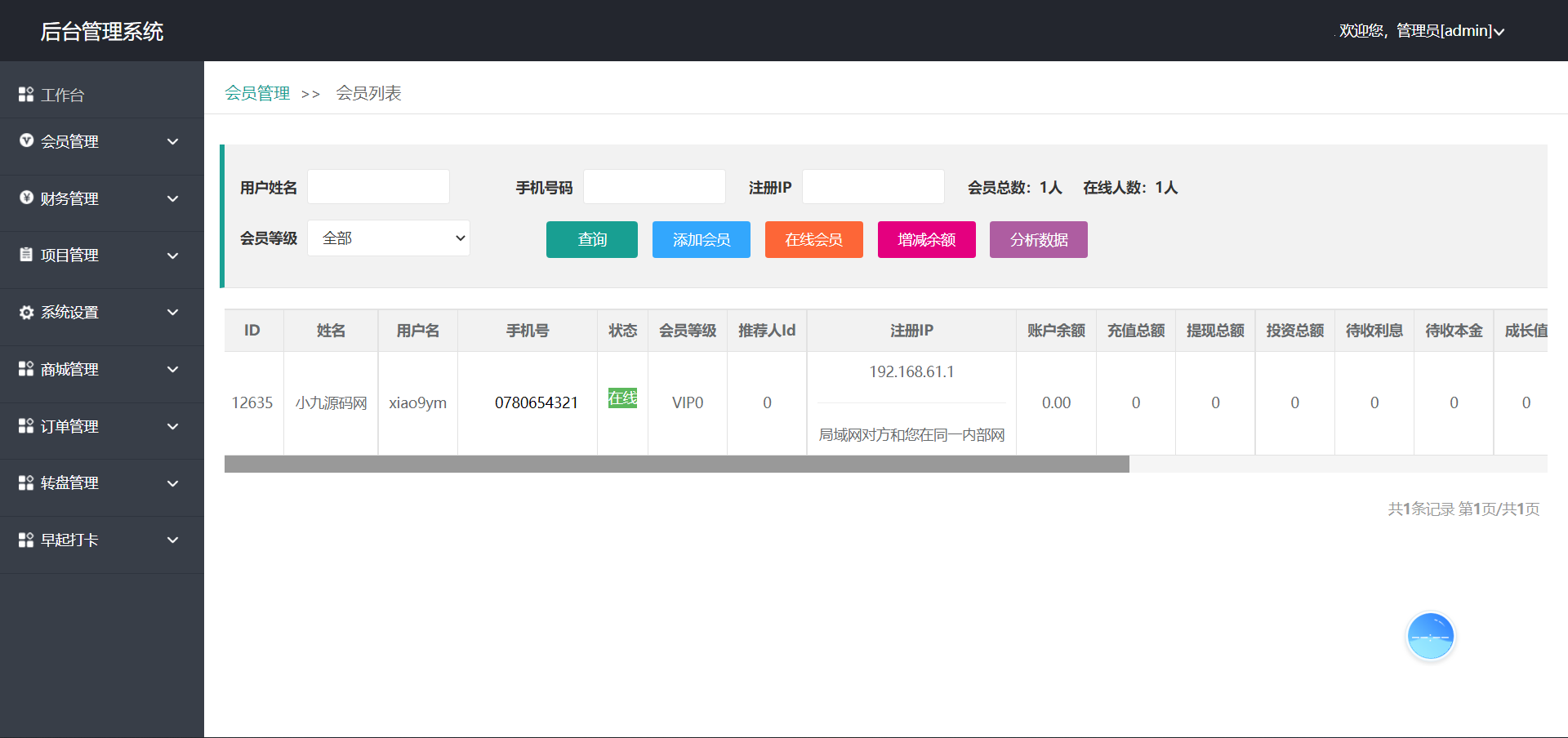Viewport: 1568px width, 738px height.
Task: Click member ID 12635 cell
Action: pos(252,402)
